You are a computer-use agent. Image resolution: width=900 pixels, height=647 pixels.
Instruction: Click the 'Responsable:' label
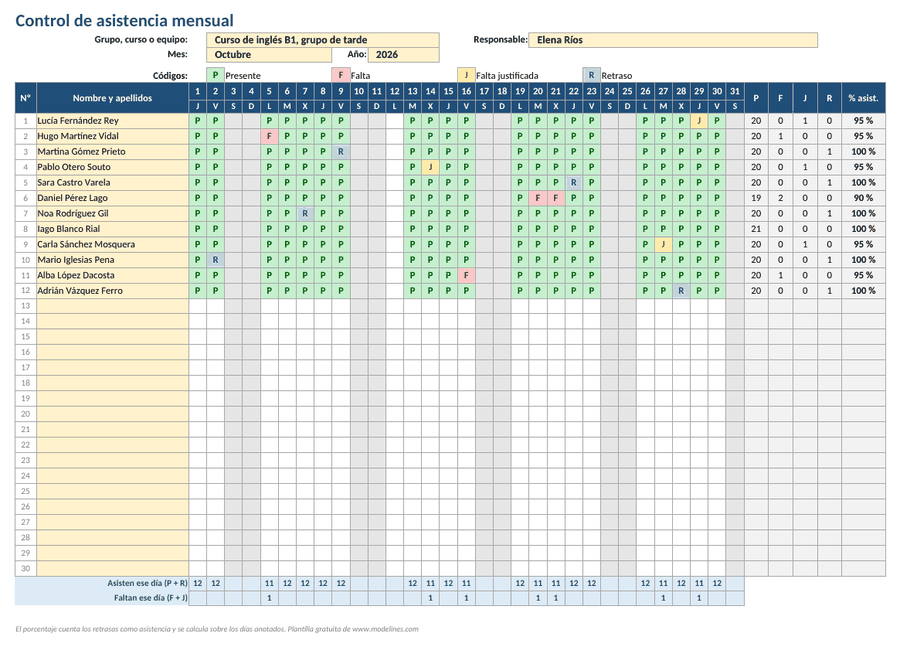pos(500,40)
